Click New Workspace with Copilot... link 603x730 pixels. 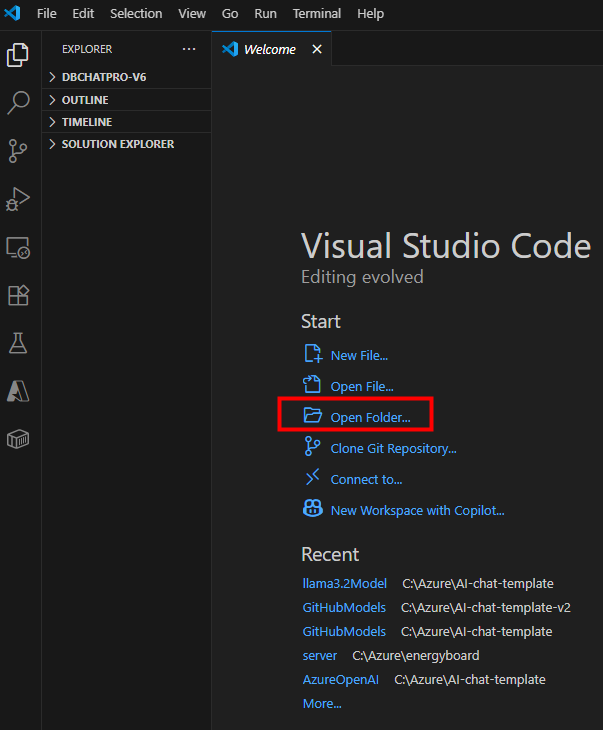pyautogui.click(x=417, y=511)
